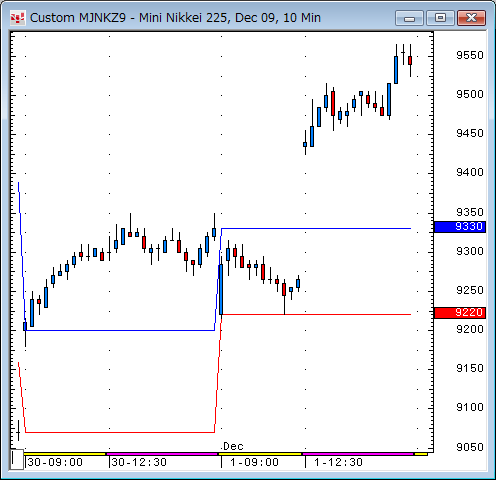
Task: Click the 9300 price axis label
Action: 470,251
